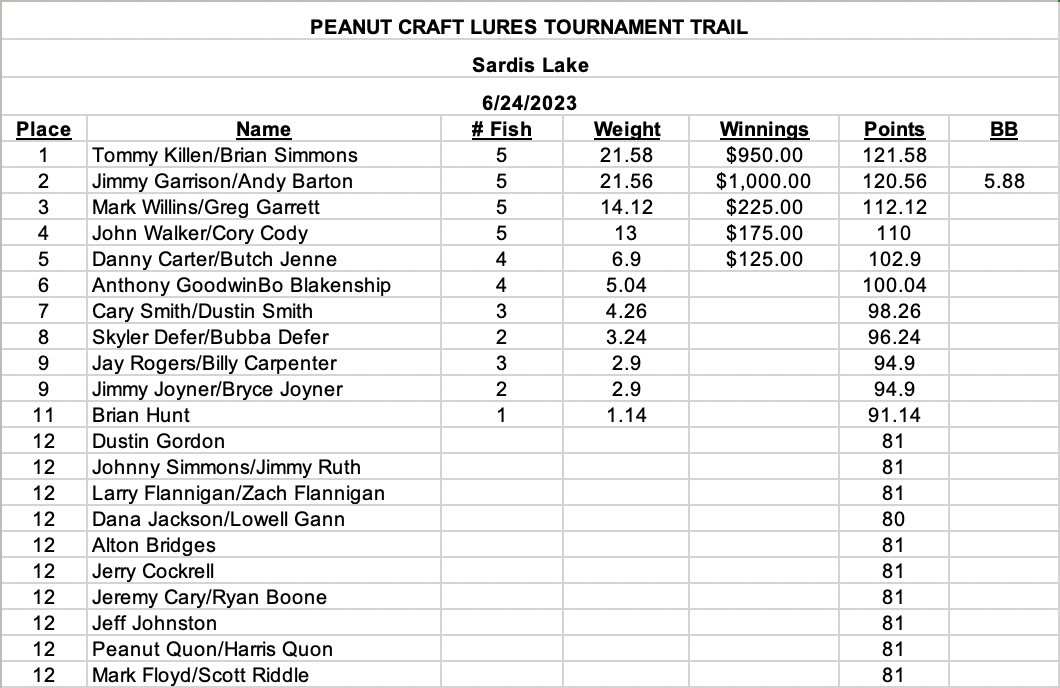Select the Brian Hunt name cell

click(x=264, y=415)
